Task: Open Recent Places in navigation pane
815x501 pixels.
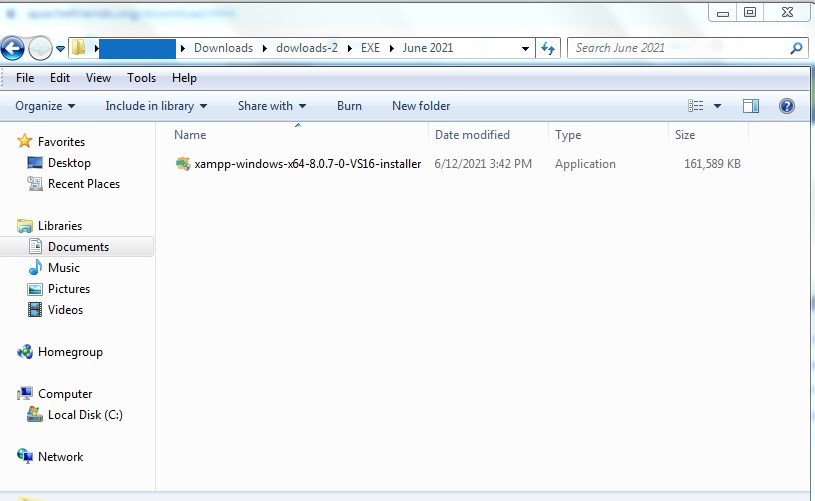Action: pyautogui.click(x=84, y=183)
